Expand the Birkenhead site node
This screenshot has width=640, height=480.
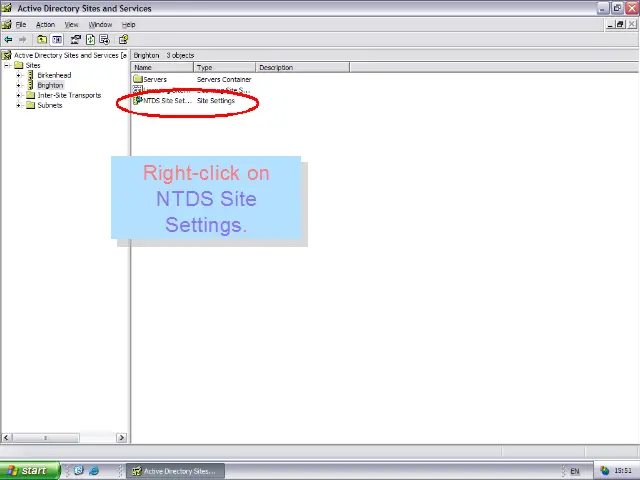[x=18, y=75]
